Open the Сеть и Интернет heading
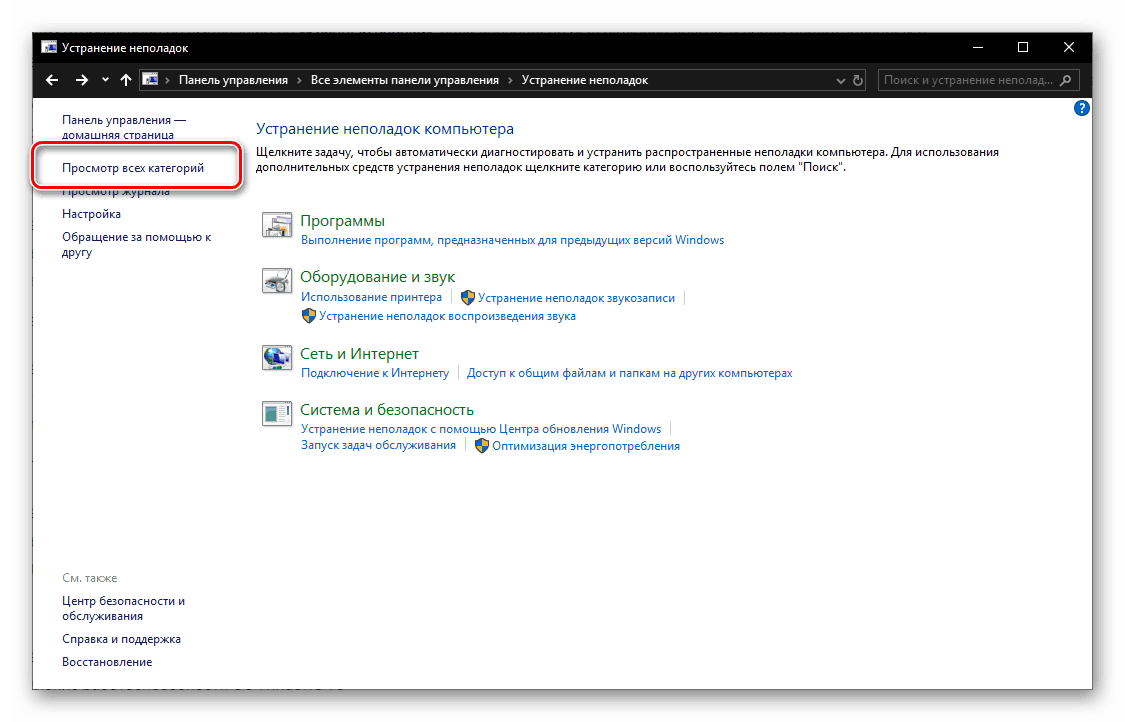The width and height of the screenshot is (1125, 722). pos(359,354)
